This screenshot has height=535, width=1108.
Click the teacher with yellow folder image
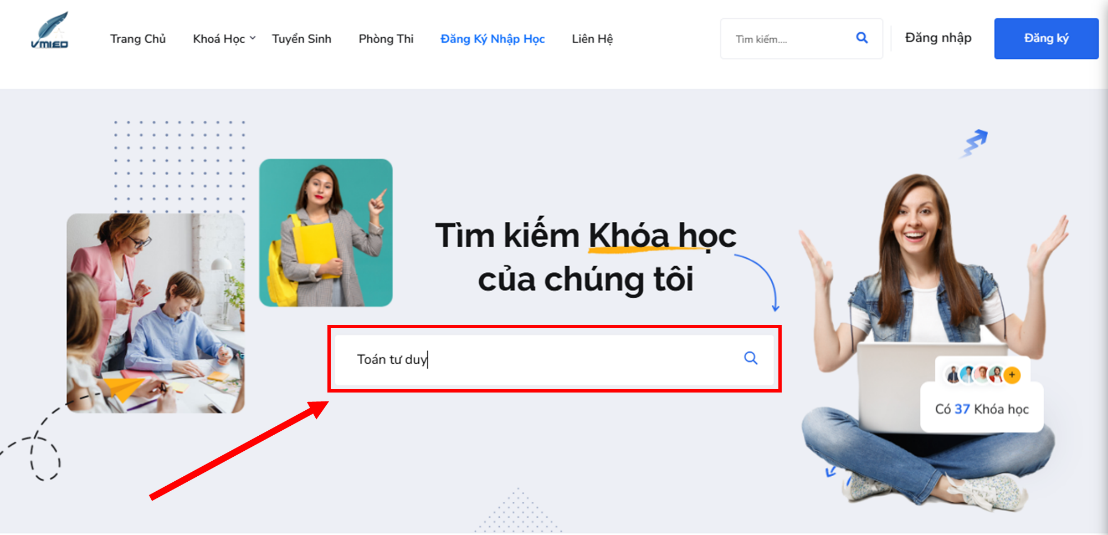326,233
